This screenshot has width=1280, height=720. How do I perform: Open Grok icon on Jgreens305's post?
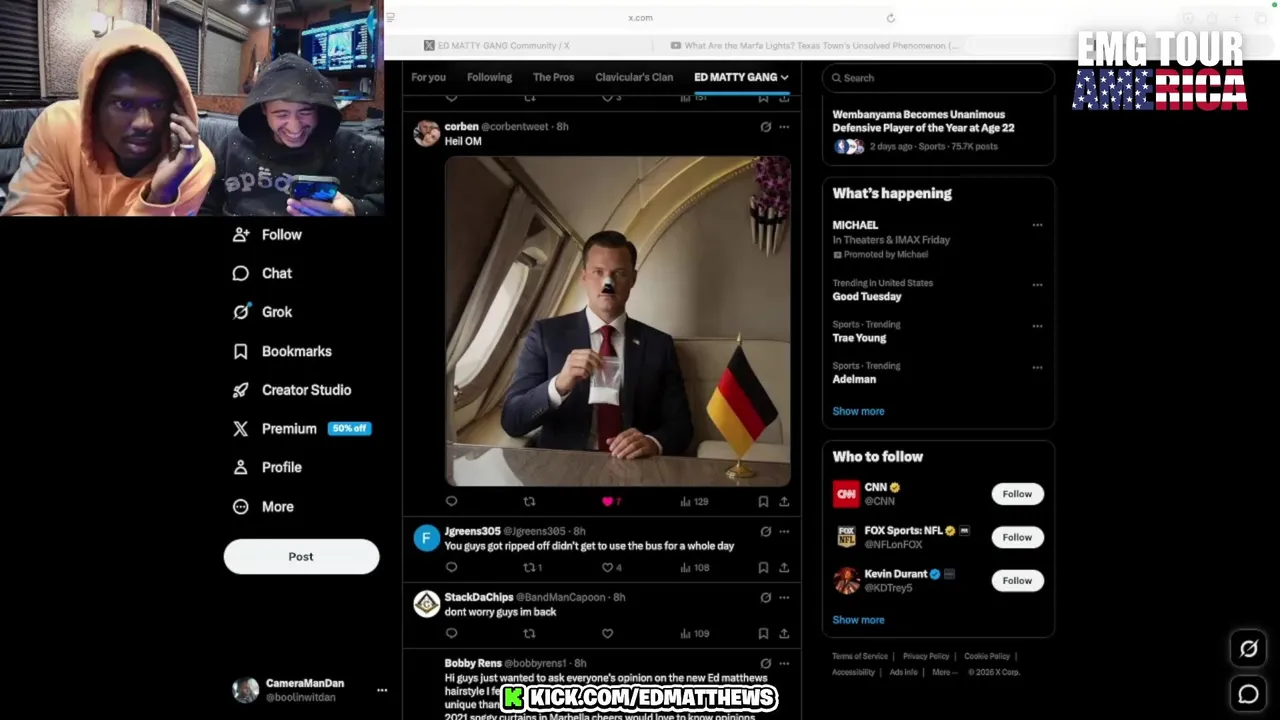765,531
